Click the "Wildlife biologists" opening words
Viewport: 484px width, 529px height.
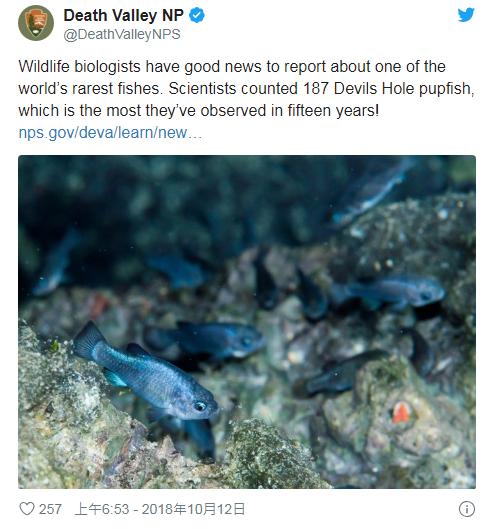point(79,66)
